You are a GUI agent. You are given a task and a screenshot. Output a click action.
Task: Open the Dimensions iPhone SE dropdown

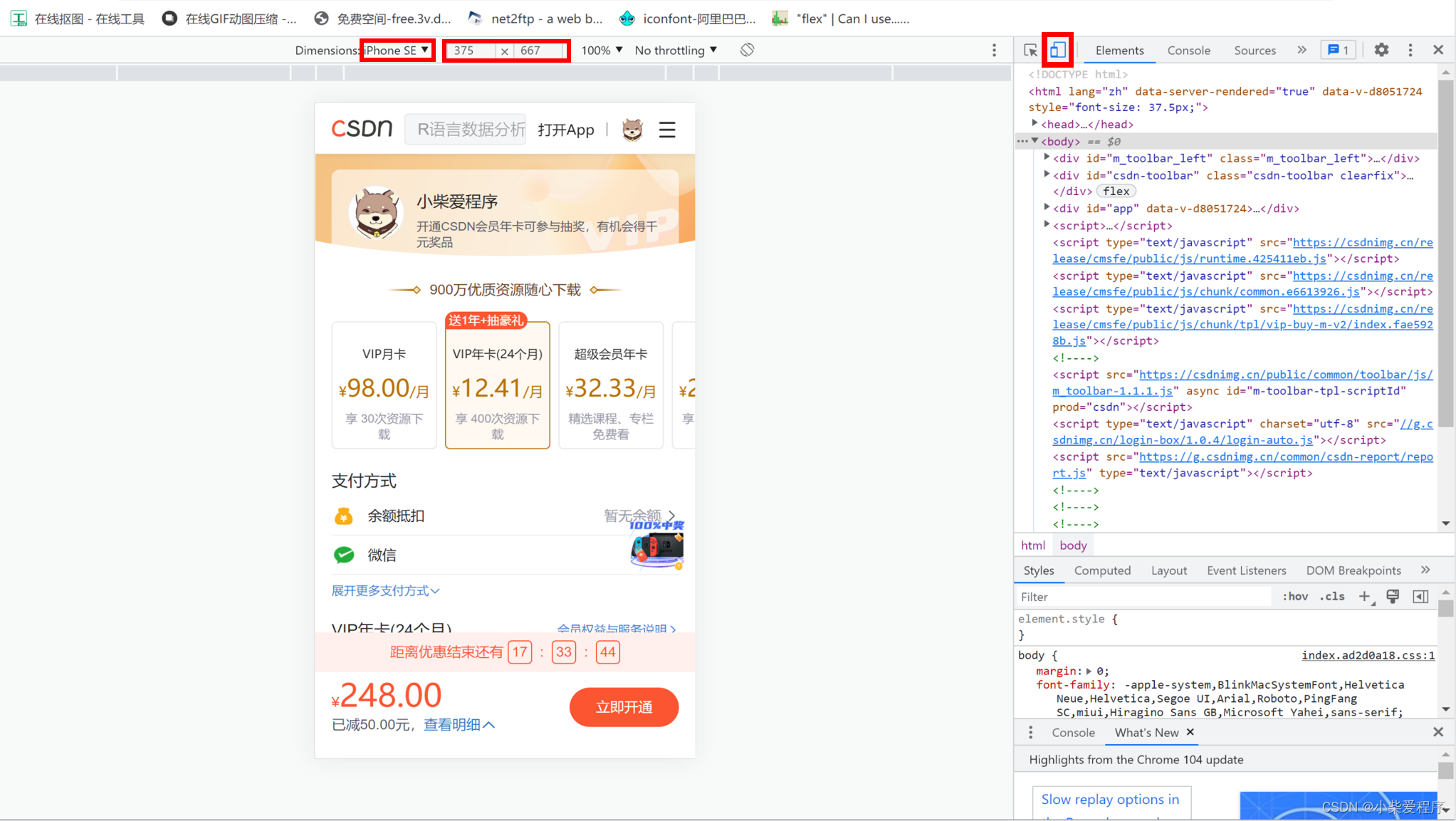pos(397,50)
